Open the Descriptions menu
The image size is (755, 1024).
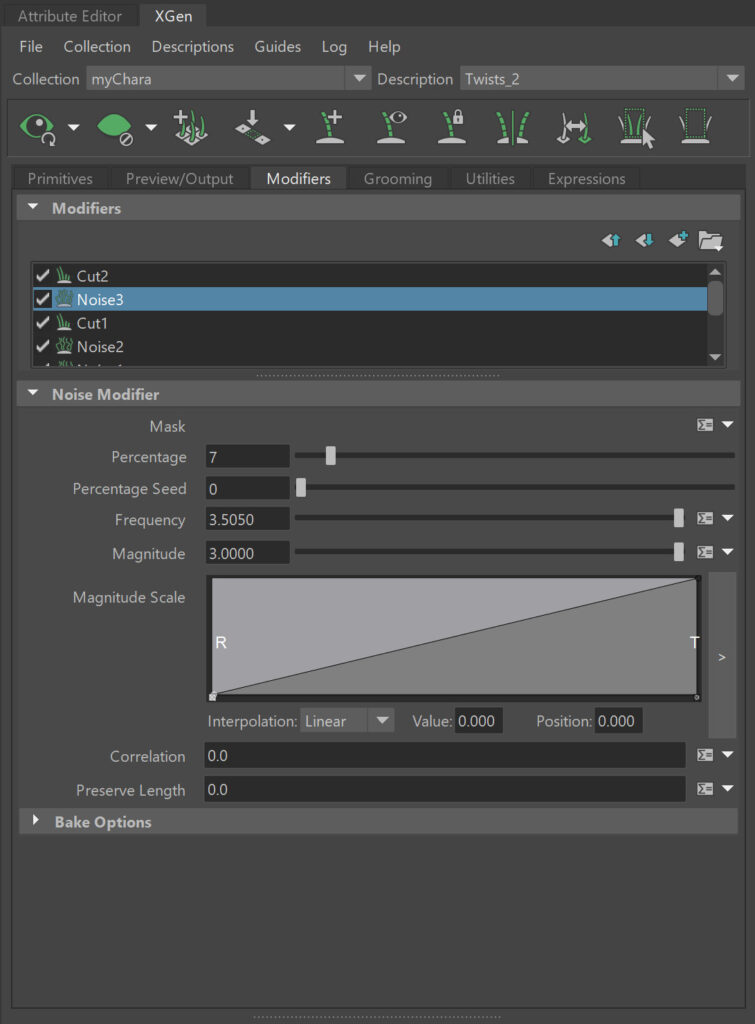click(x=192, y=47)
